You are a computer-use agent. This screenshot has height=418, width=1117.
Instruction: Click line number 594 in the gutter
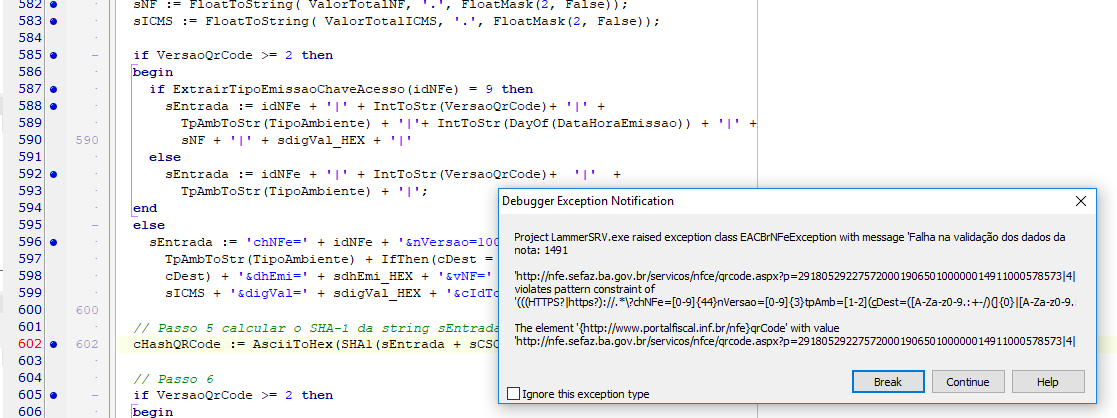(29, 208)
